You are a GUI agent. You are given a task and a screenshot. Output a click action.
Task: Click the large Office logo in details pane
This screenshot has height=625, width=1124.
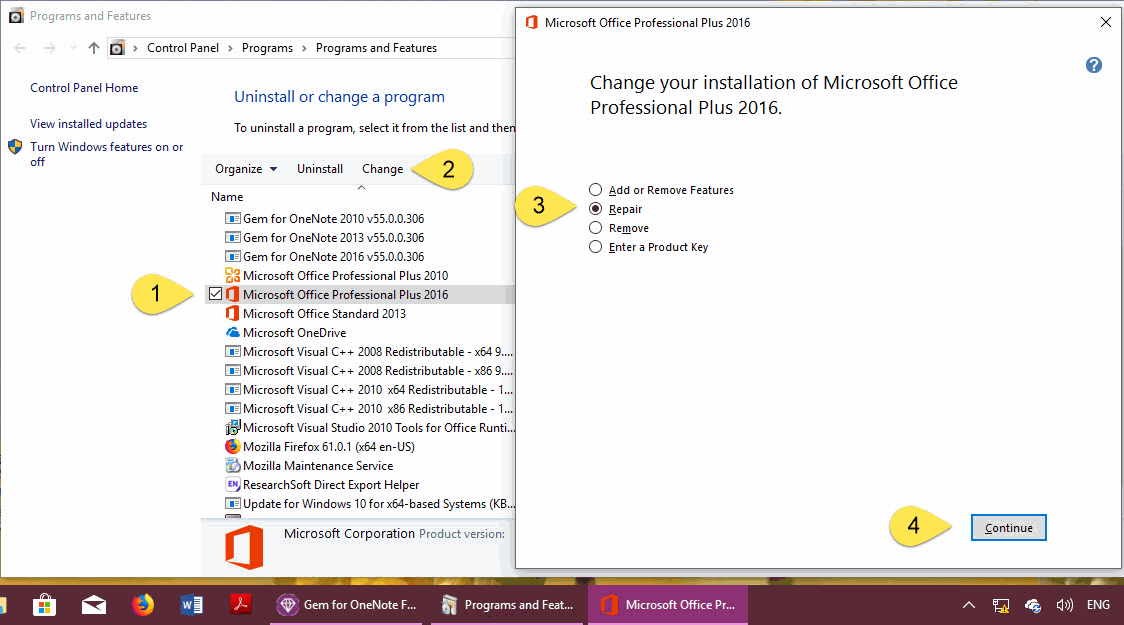coord(244,547)
